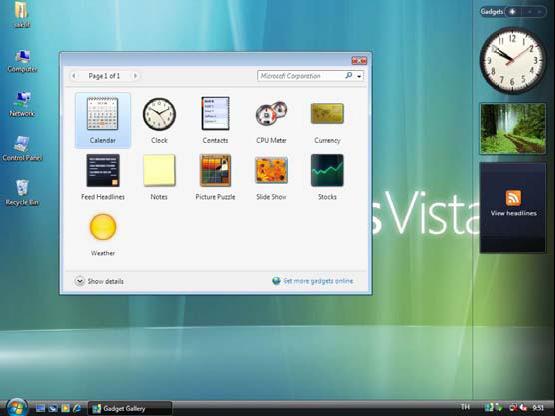Click the orange RSS icon in Sidebar
The width and height of the screenshot is (555, 416).
point(513,198)
